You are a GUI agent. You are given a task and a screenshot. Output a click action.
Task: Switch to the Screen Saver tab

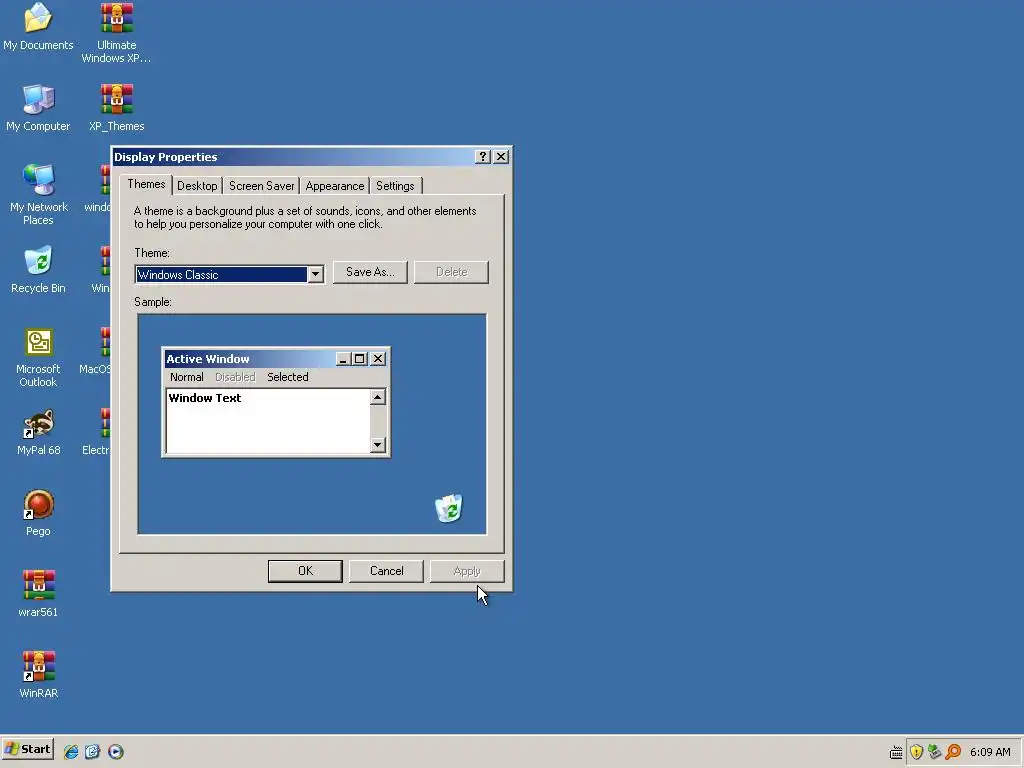click(x=261, y=186)
